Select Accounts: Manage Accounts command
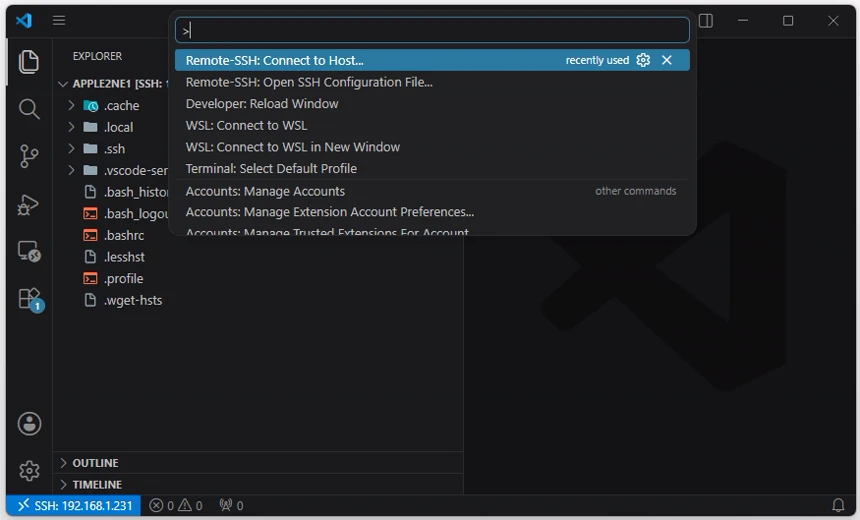 pyautogui.click(x=432, y=191)
